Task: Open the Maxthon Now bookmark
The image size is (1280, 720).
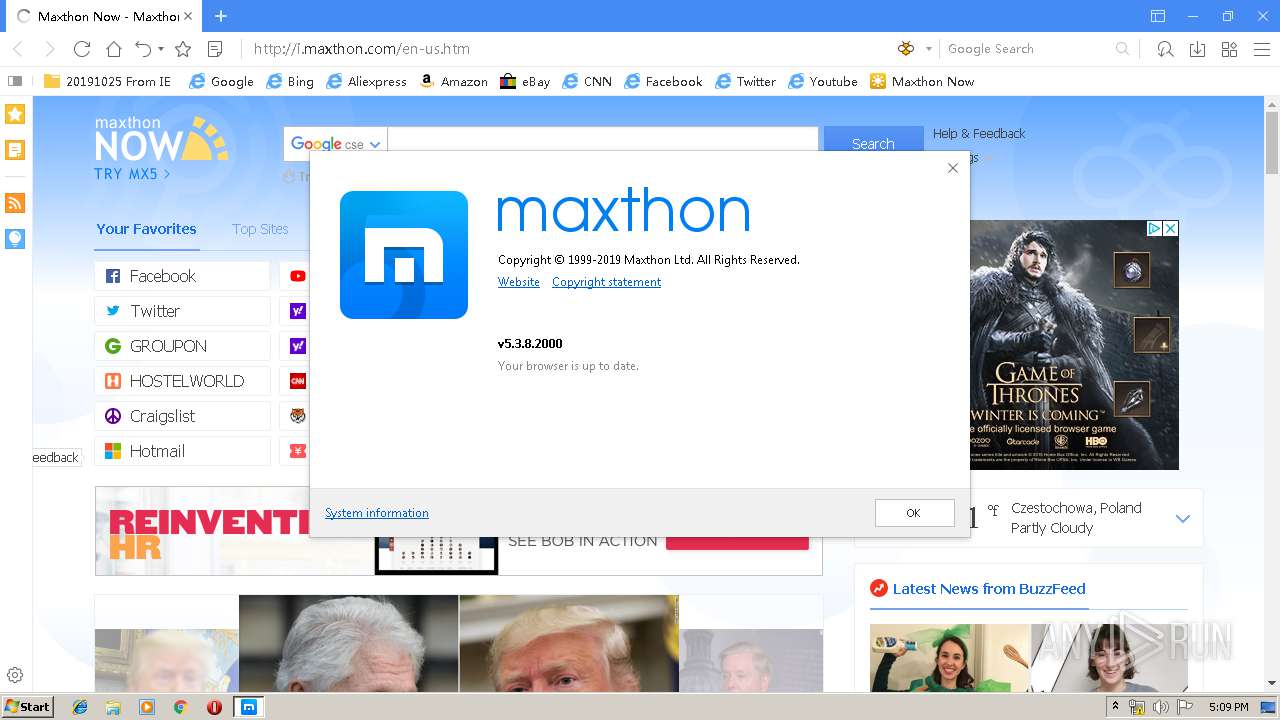Action: [922, 81]
